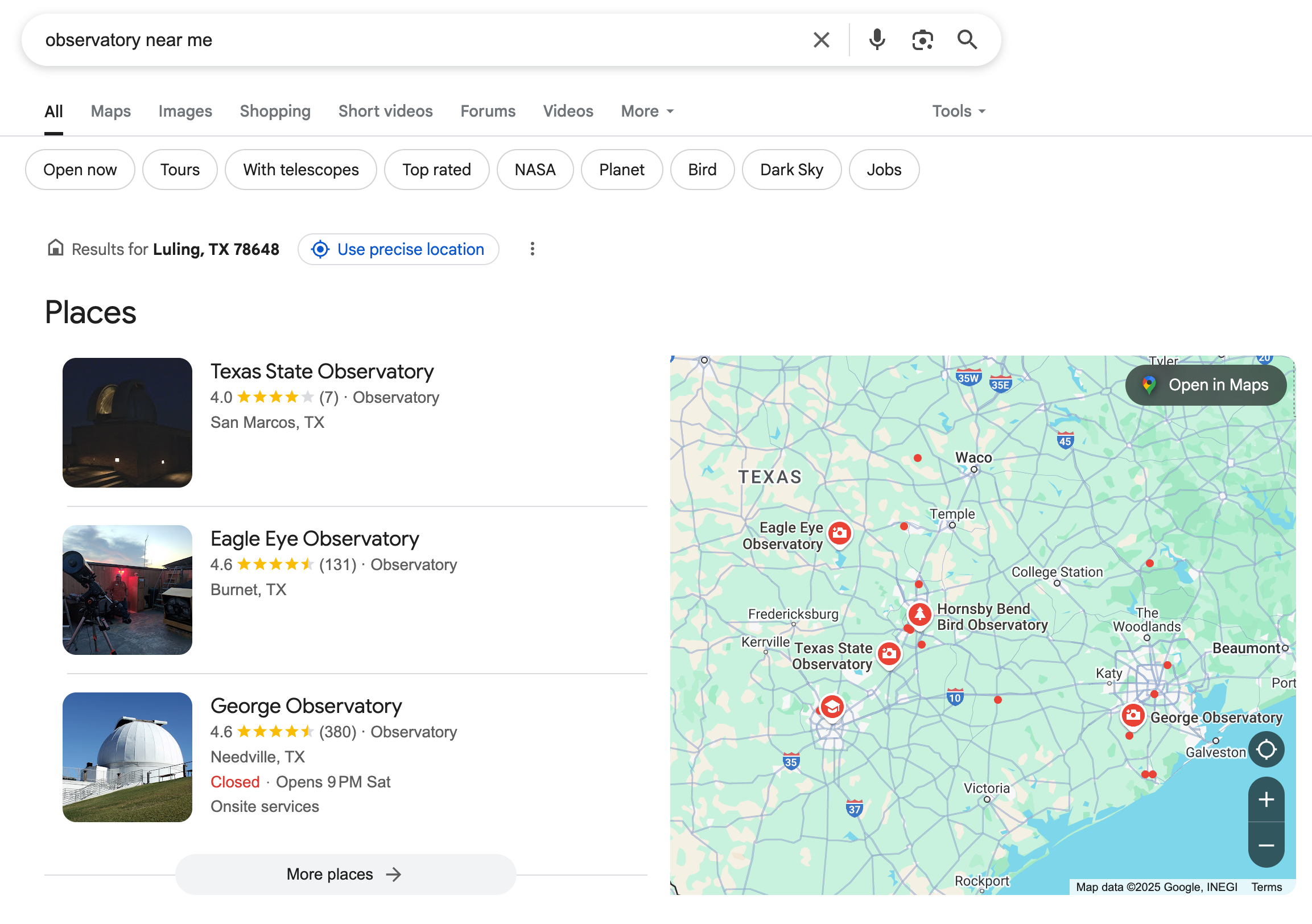Open the Forums tab
1312x924 pixels.
point(488,111)
